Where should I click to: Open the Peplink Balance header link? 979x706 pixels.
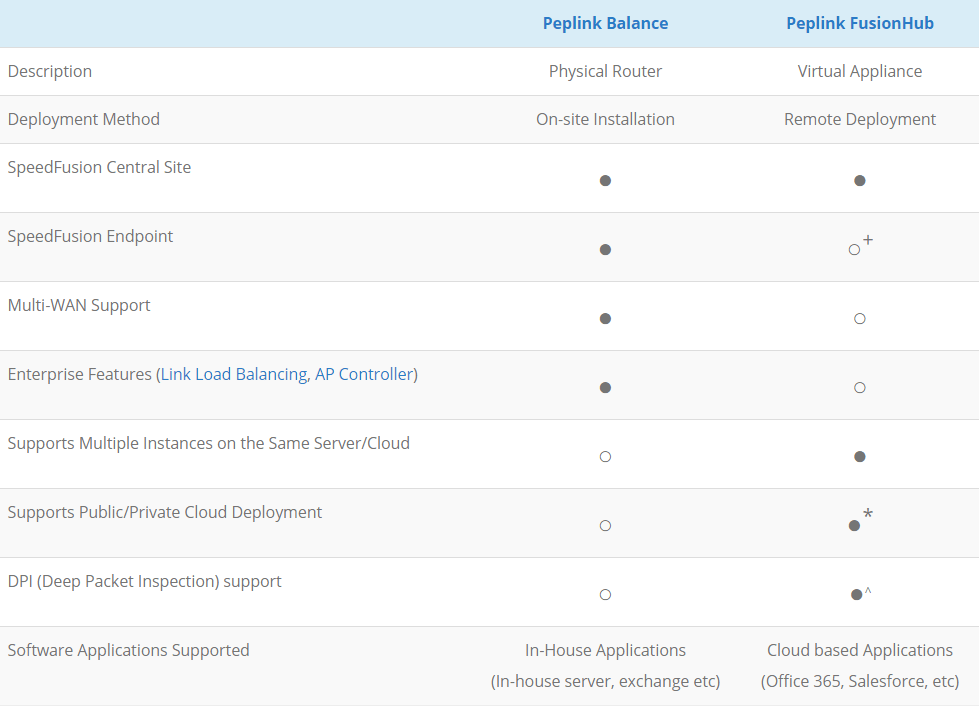click(605, 23)
